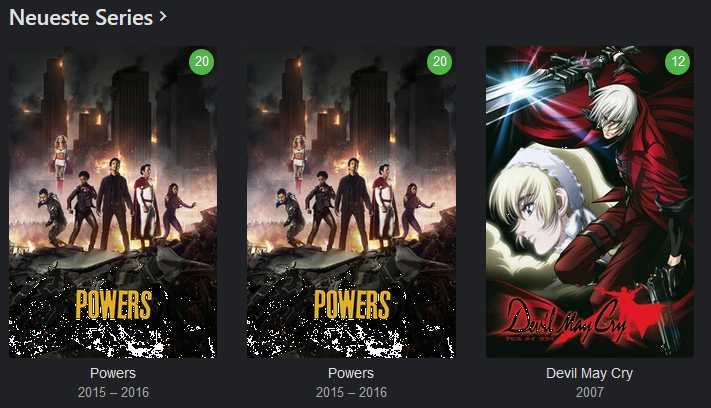Image resolution: width=711 pixels, height=408 pixels.
Task: Click the 2007 year under Devil May Cry
Action: tap(589, 392)
